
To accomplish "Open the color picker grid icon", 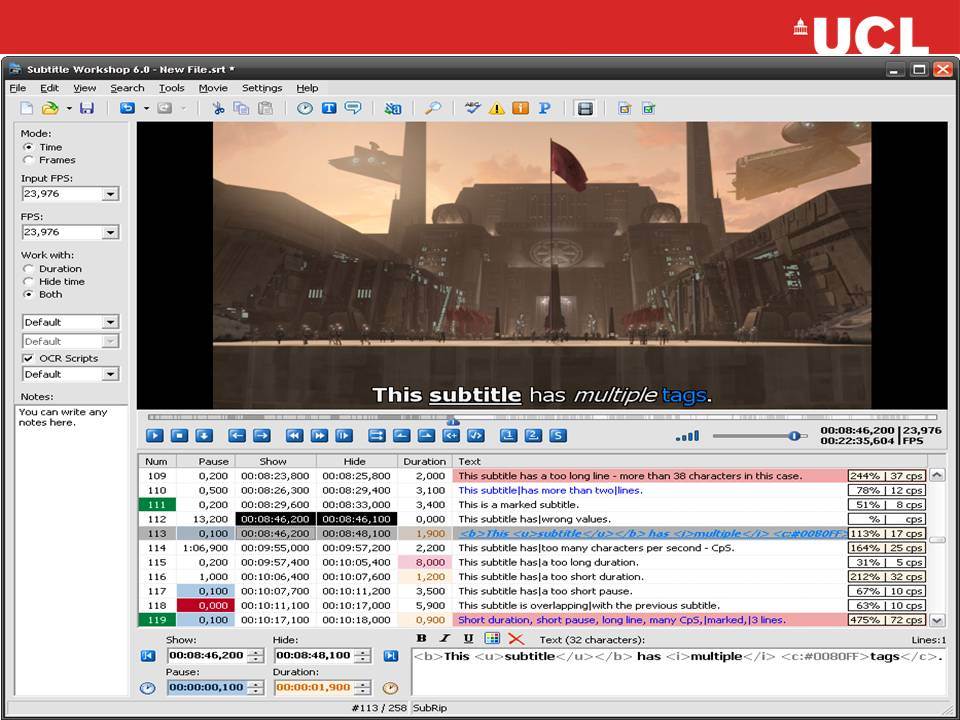I will pyautogui.click(x=492, y=639).
